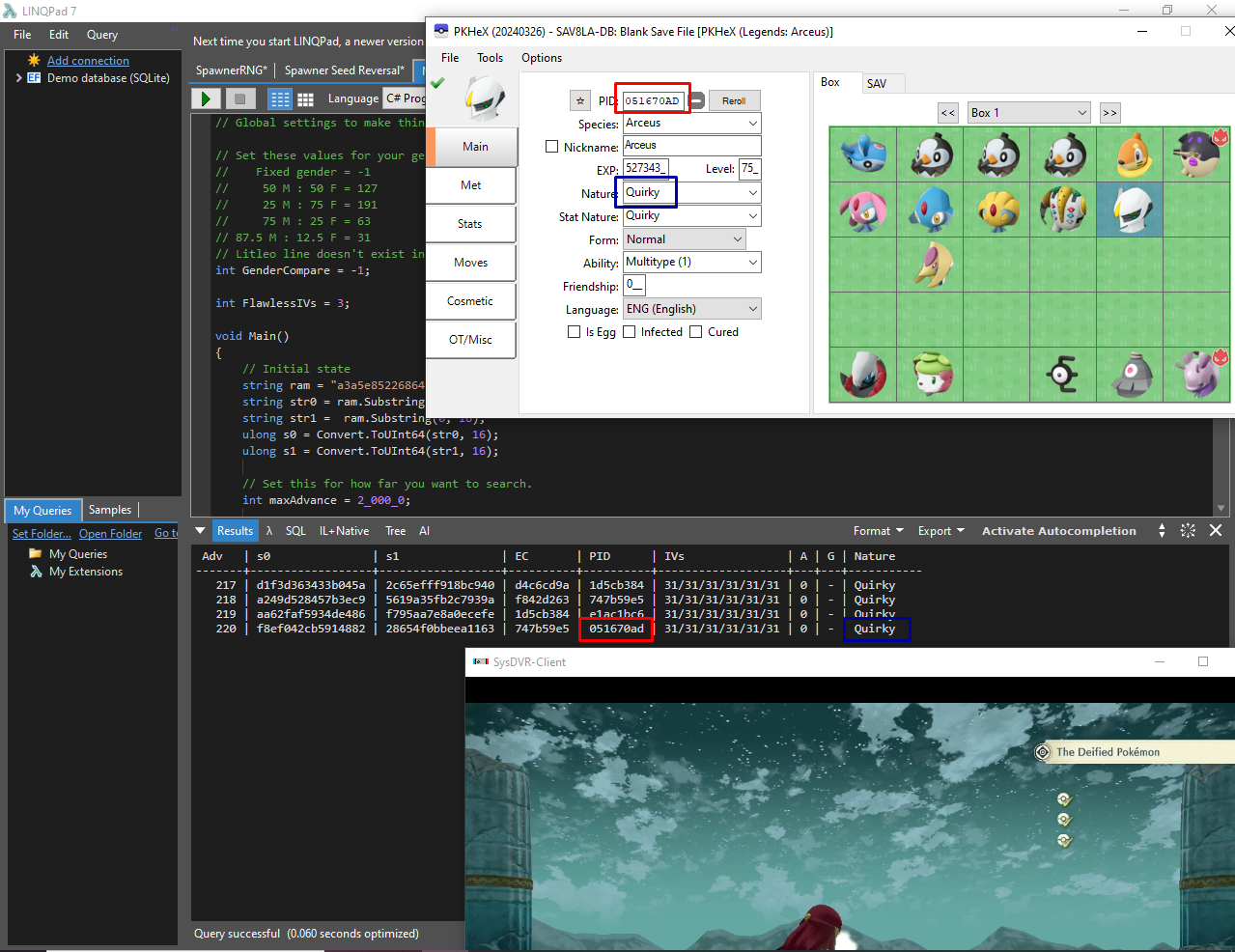Viewport: 1235px width, 952px height.
Task: Switch to the Spawner Seed Reversal* query tab
Action: (344, 70)
